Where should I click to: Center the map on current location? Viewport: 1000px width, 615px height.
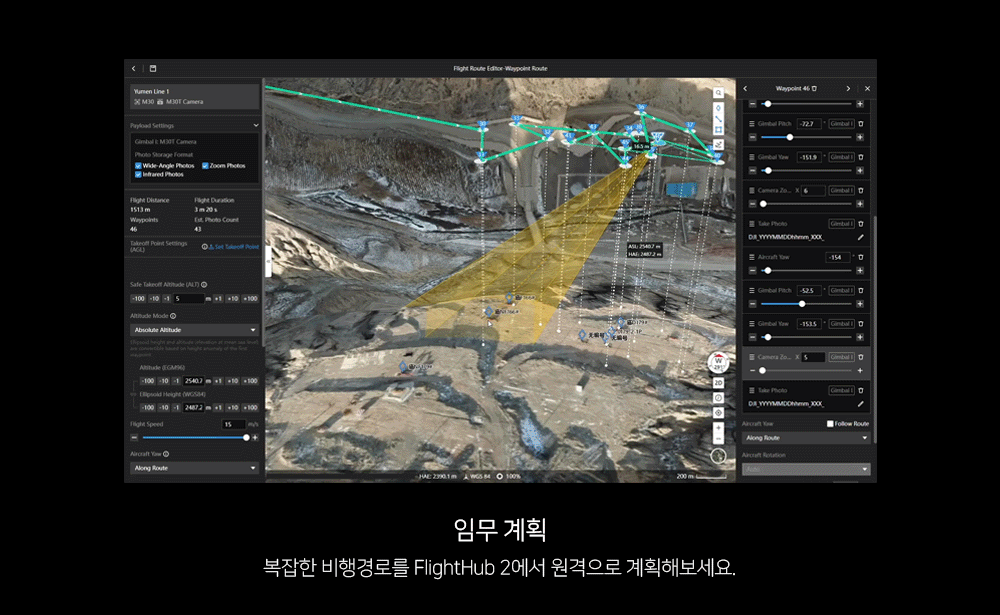tap(718, 413)
